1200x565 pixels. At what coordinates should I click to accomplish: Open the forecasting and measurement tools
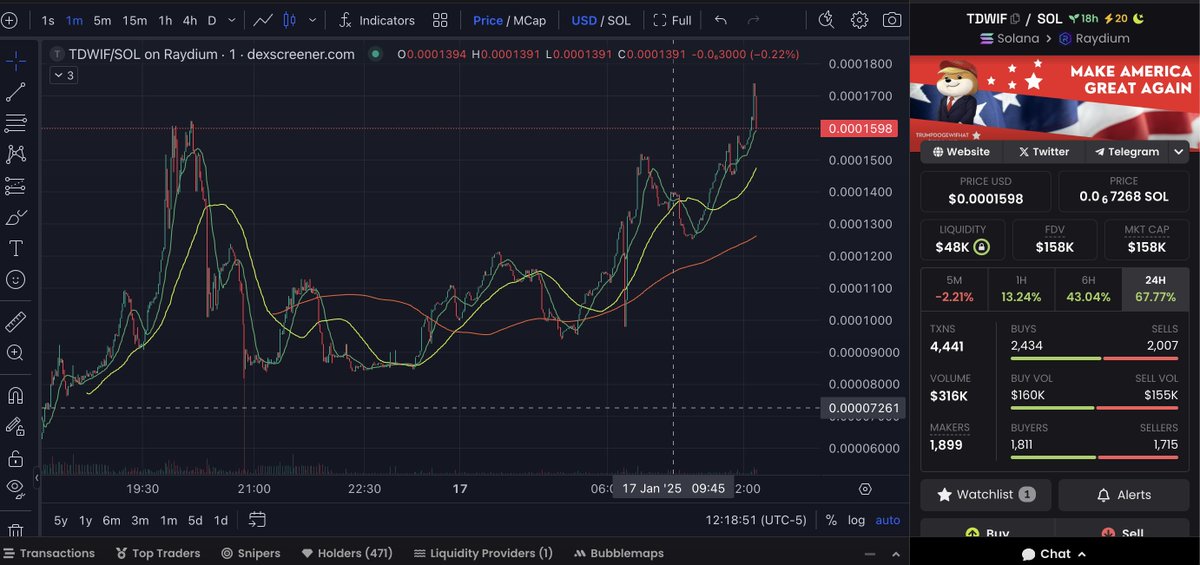click(x=16, y=186)
